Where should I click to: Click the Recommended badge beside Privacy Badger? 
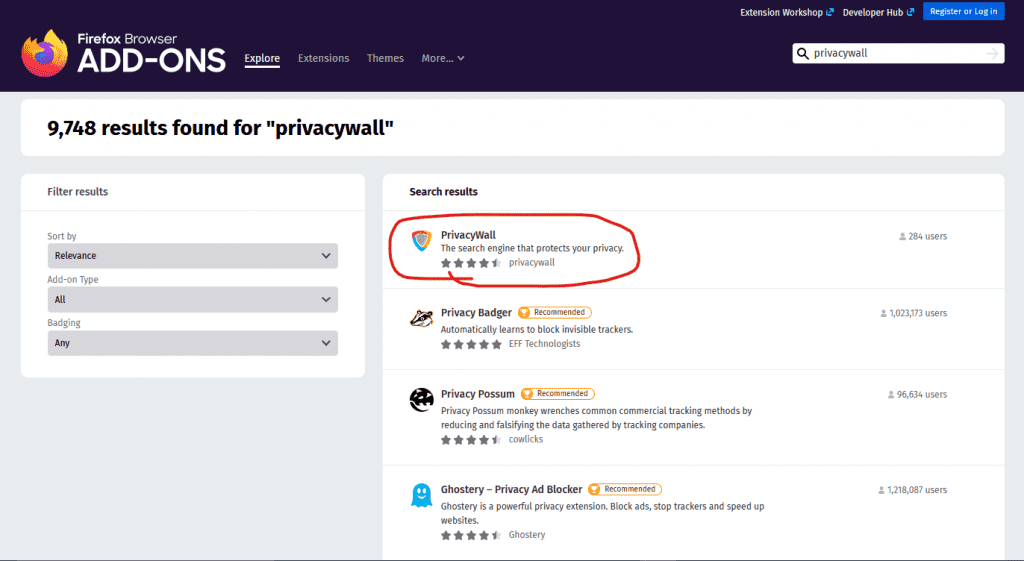(x=555, y=313)
